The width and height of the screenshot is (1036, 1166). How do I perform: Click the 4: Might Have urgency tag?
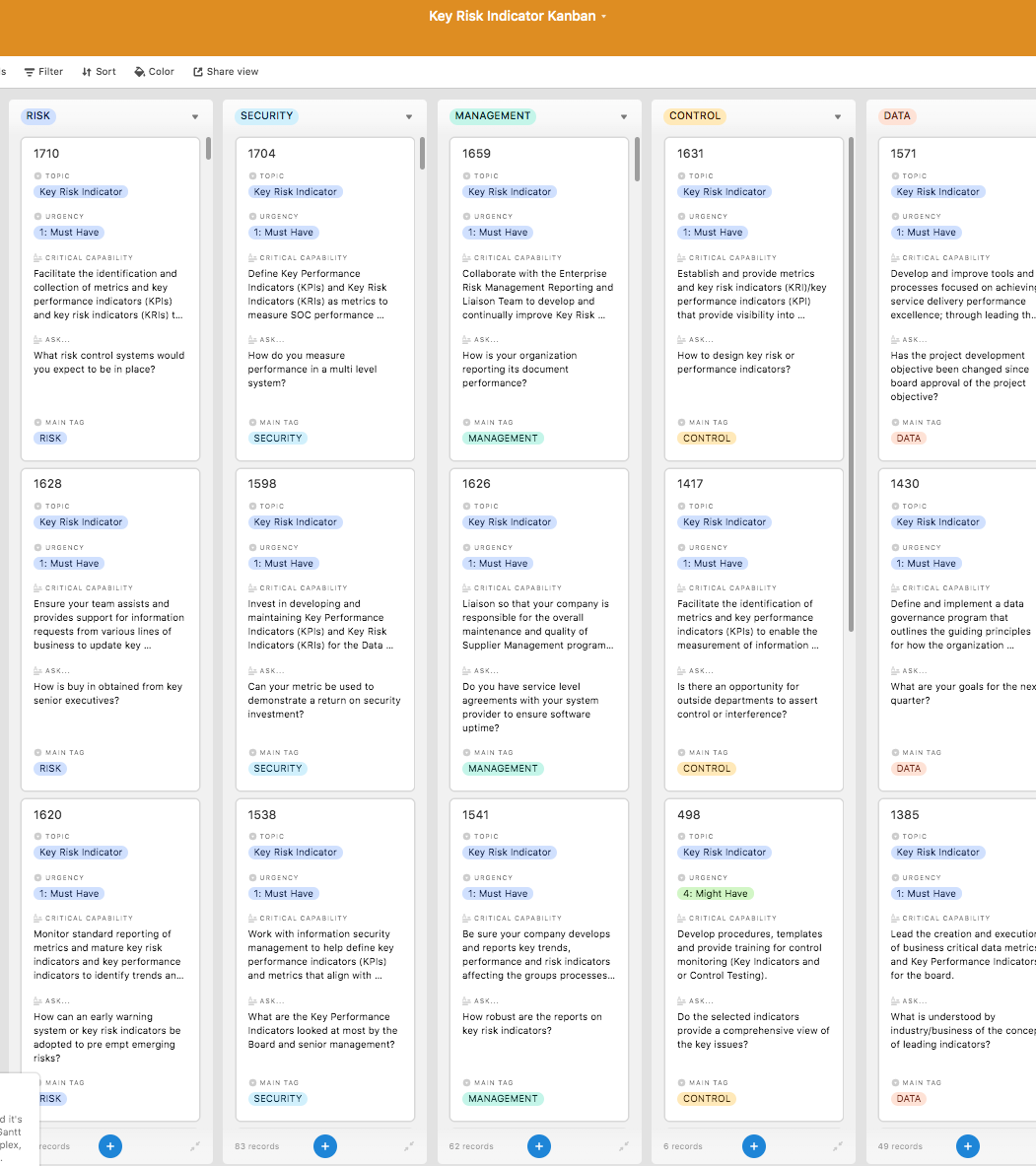point(715,894)
